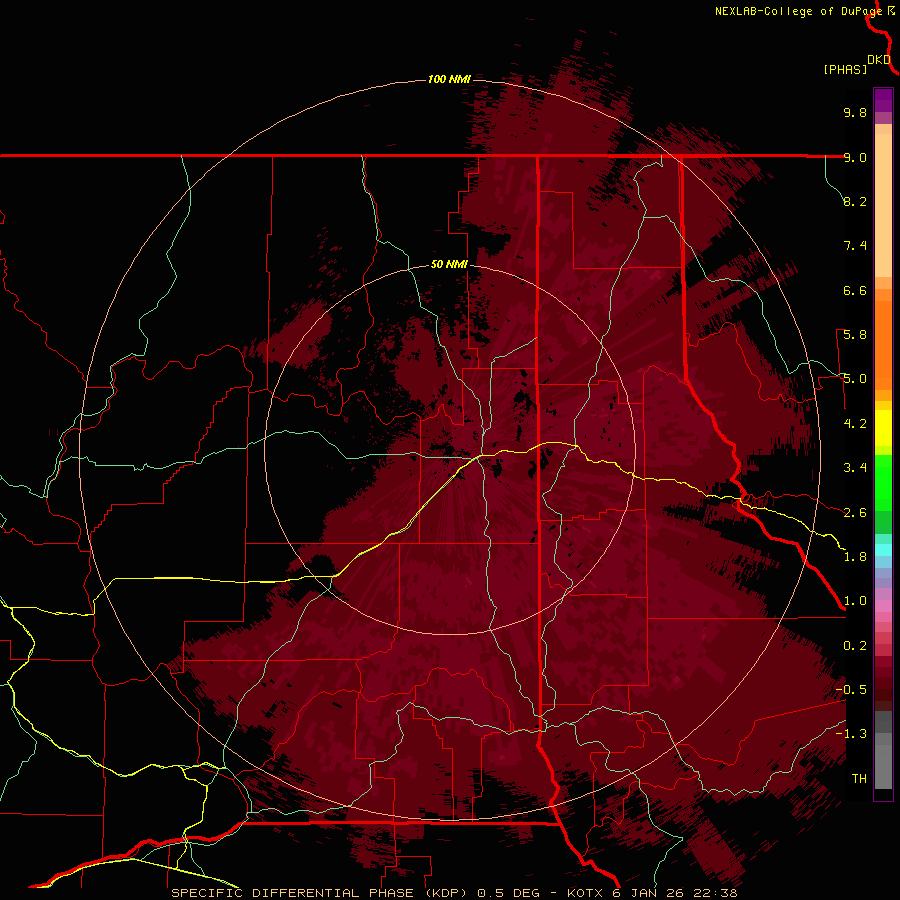Click the 6.6 scale value
The image size is (900, 900).
pos(855,290)
